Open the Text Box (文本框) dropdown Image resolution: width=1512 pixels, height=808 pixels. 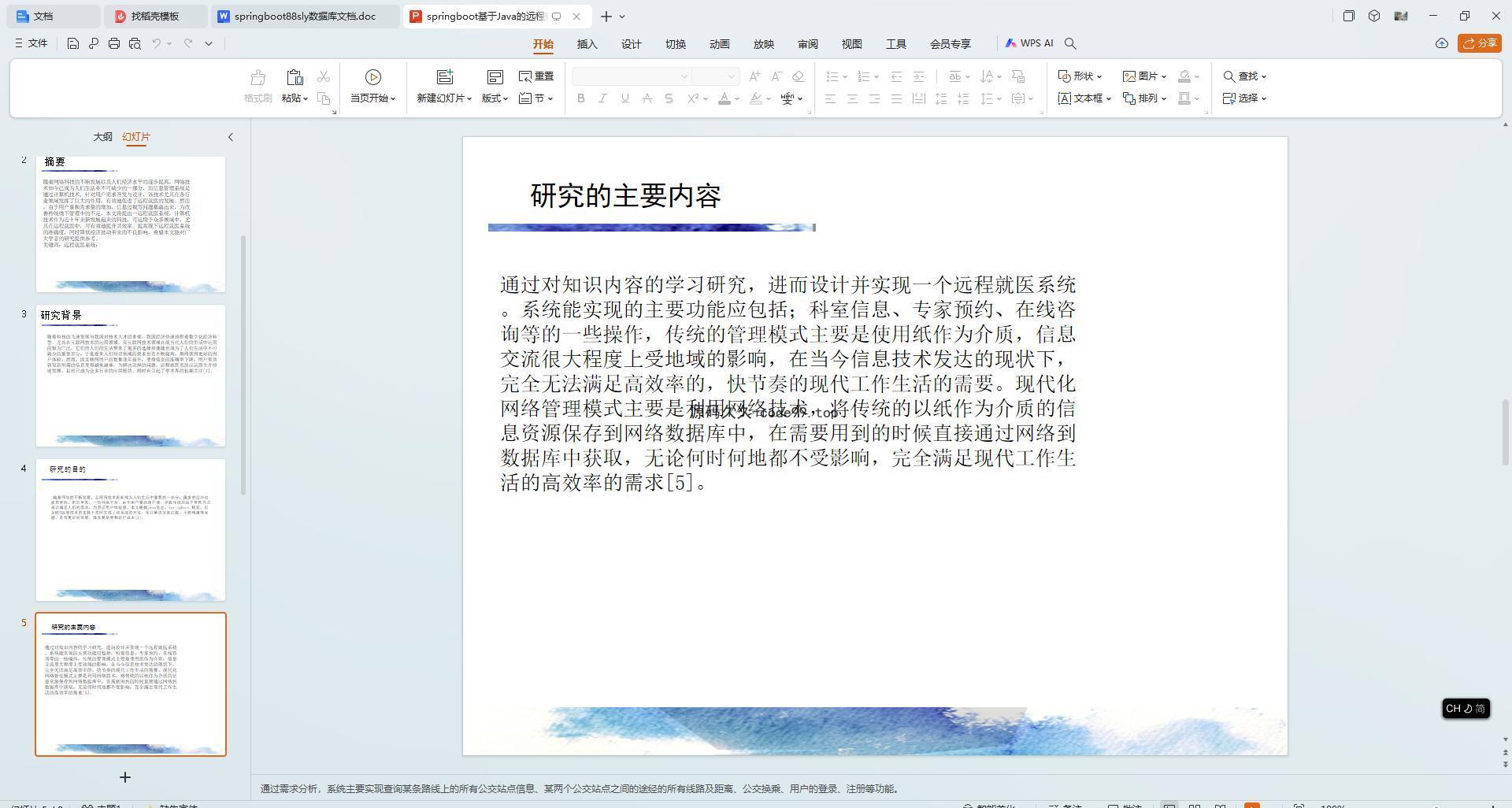[x=1084, y=98]
